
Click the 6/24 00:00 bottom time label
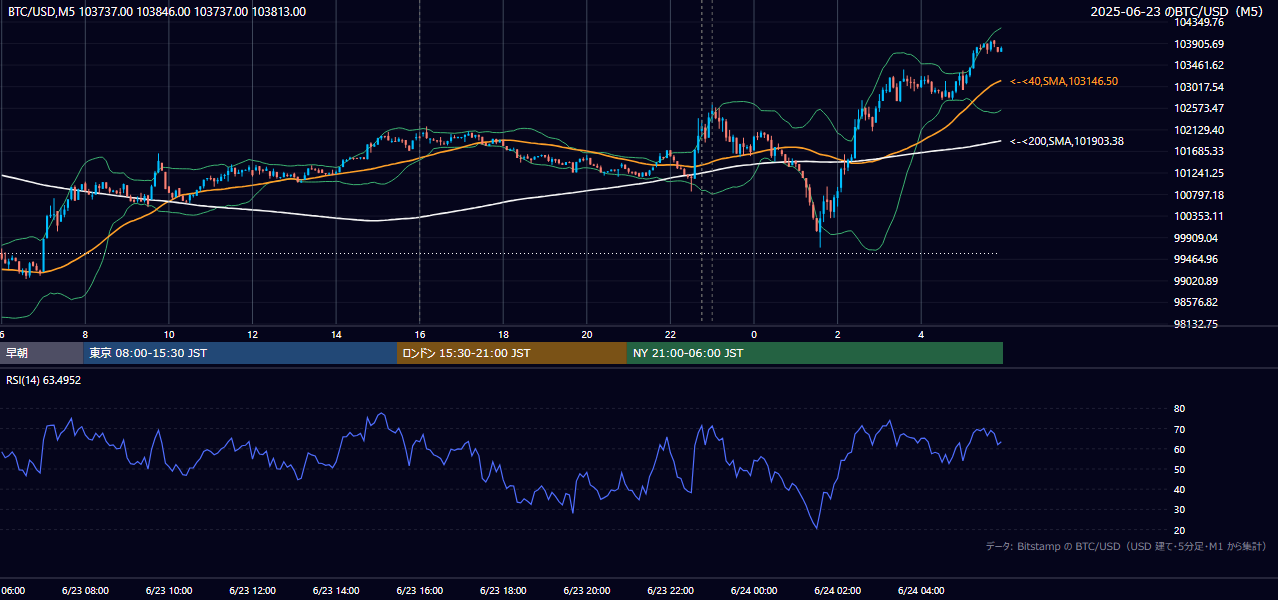[754, 591]
